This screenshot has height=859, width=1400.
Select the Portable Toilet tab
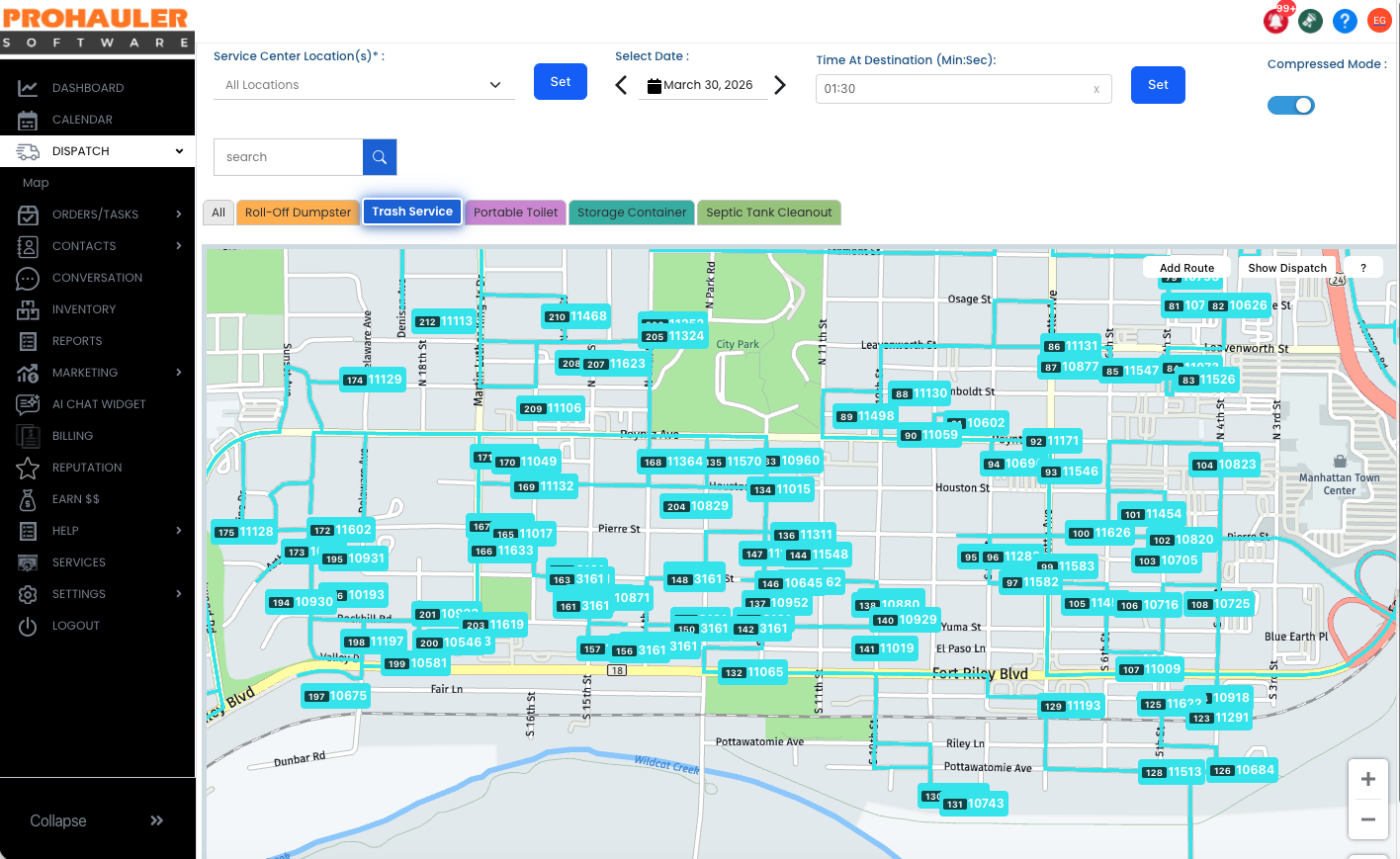515,213
